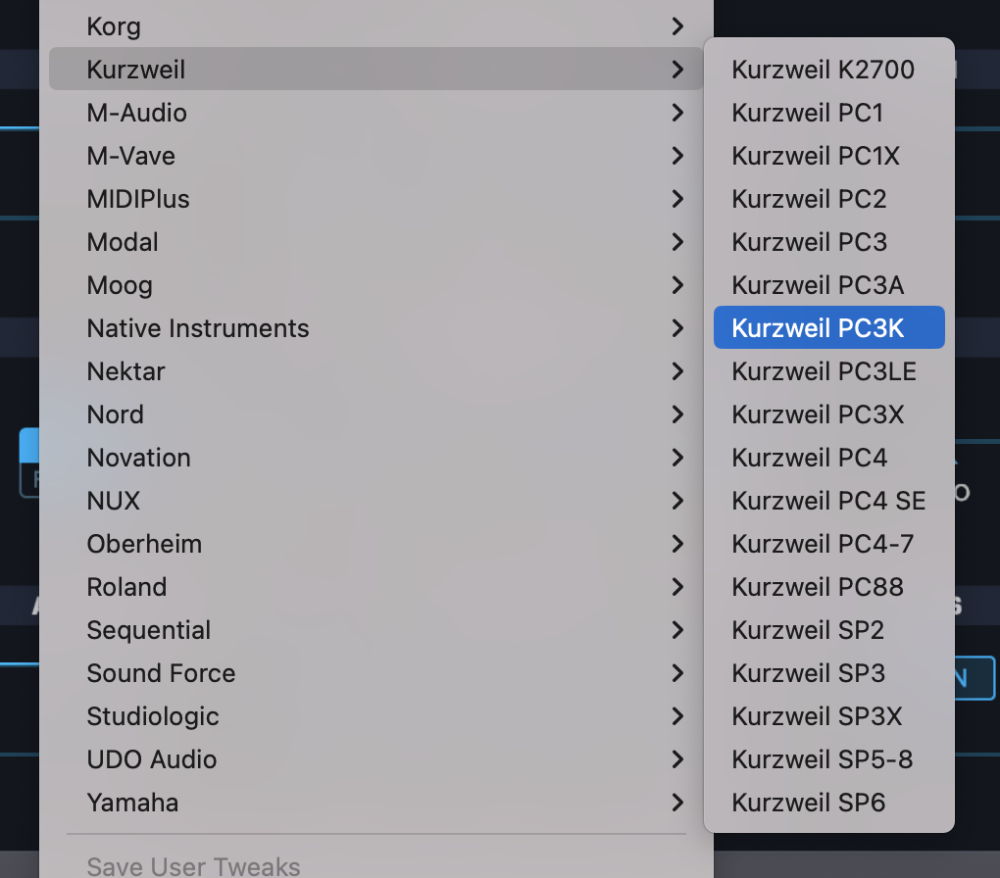Expand the UDO Audio chevron
1000x878 pixels.
[x=678, y=759]
